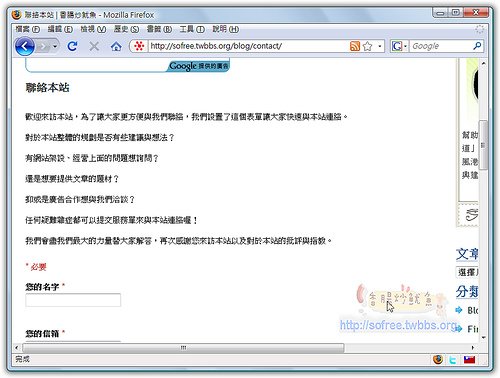
Task: Click the URL address bar field
Action: 248,46
